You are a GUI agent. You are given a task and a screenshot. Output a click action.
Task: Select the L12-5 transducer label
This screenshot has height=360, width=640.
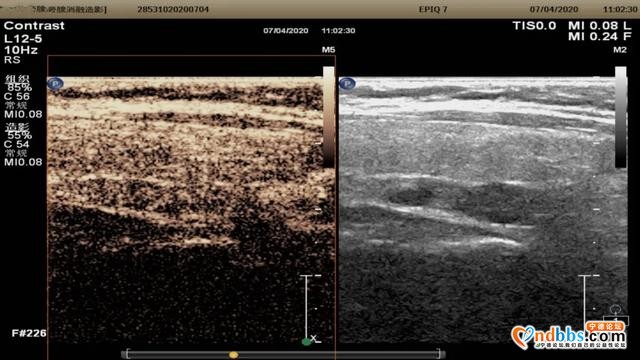(23, 39)
